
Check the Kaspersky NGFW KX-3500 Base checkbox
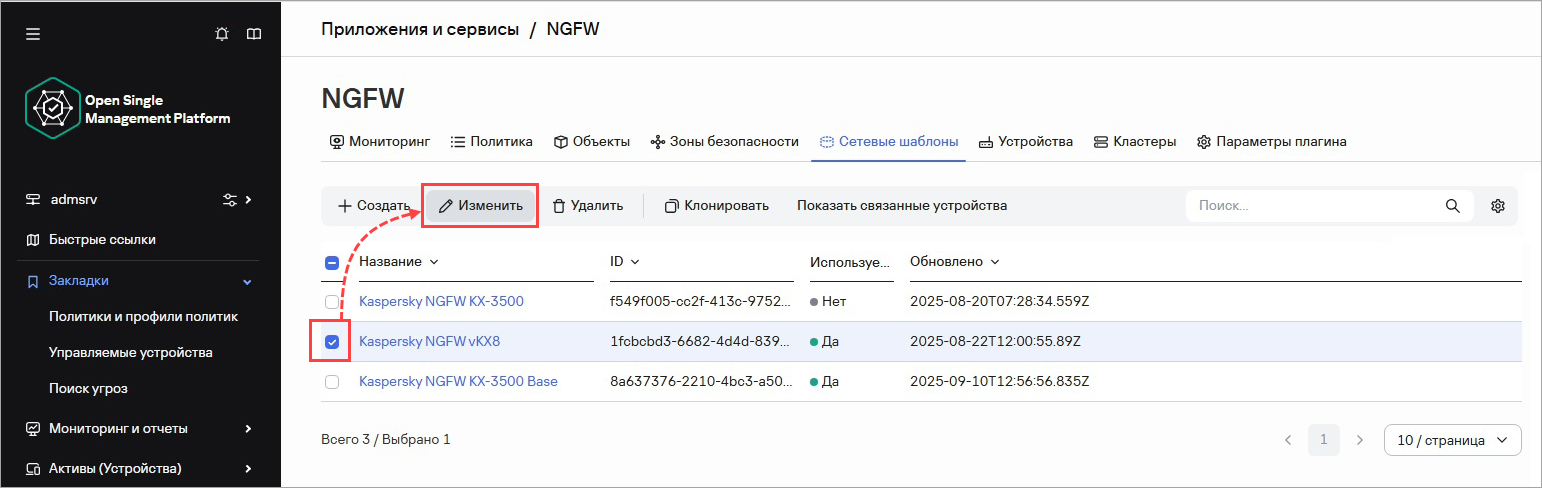tap(333, 382)
